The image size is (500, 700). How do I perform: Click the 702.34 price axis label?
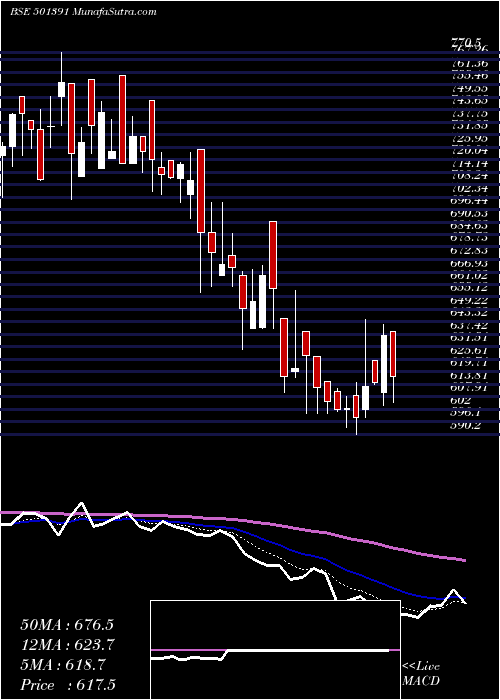click(470, 188)
